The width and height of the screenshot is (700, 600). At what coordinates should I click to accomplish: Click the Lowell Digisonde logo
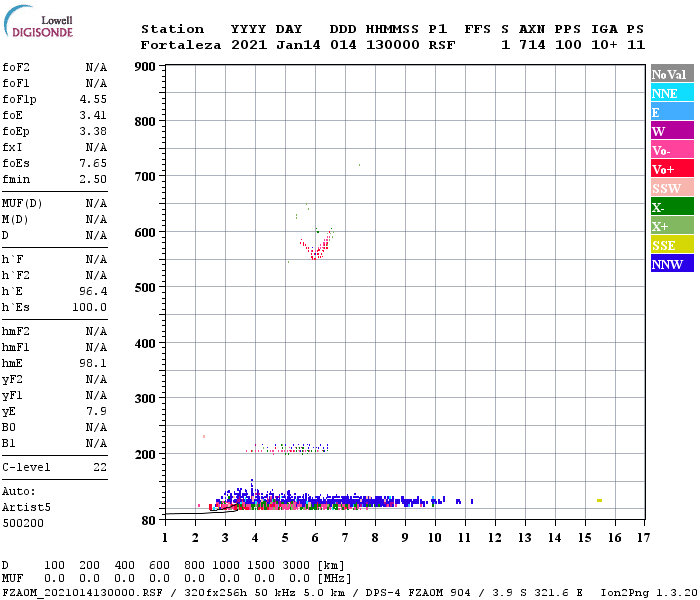tap(38, 21)
